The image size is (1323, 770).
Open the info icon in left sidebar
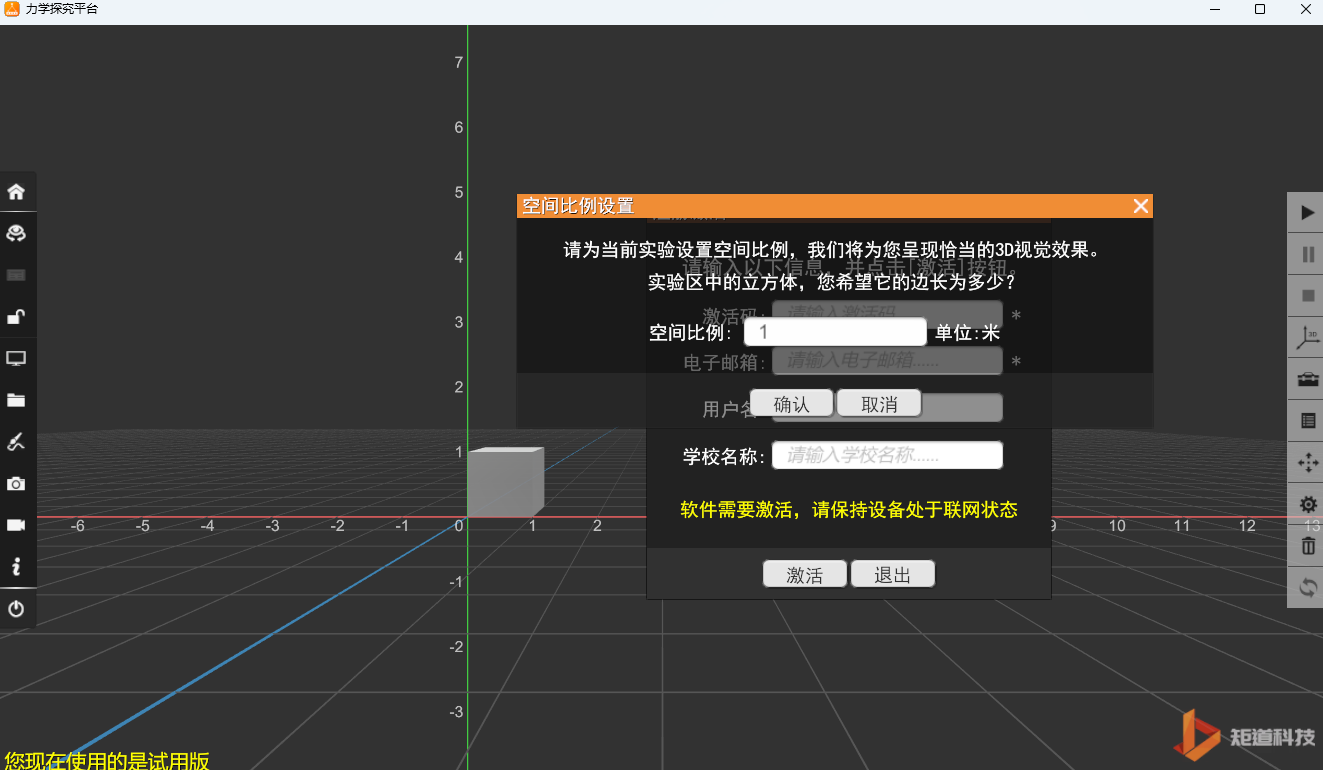pos(16,567)
